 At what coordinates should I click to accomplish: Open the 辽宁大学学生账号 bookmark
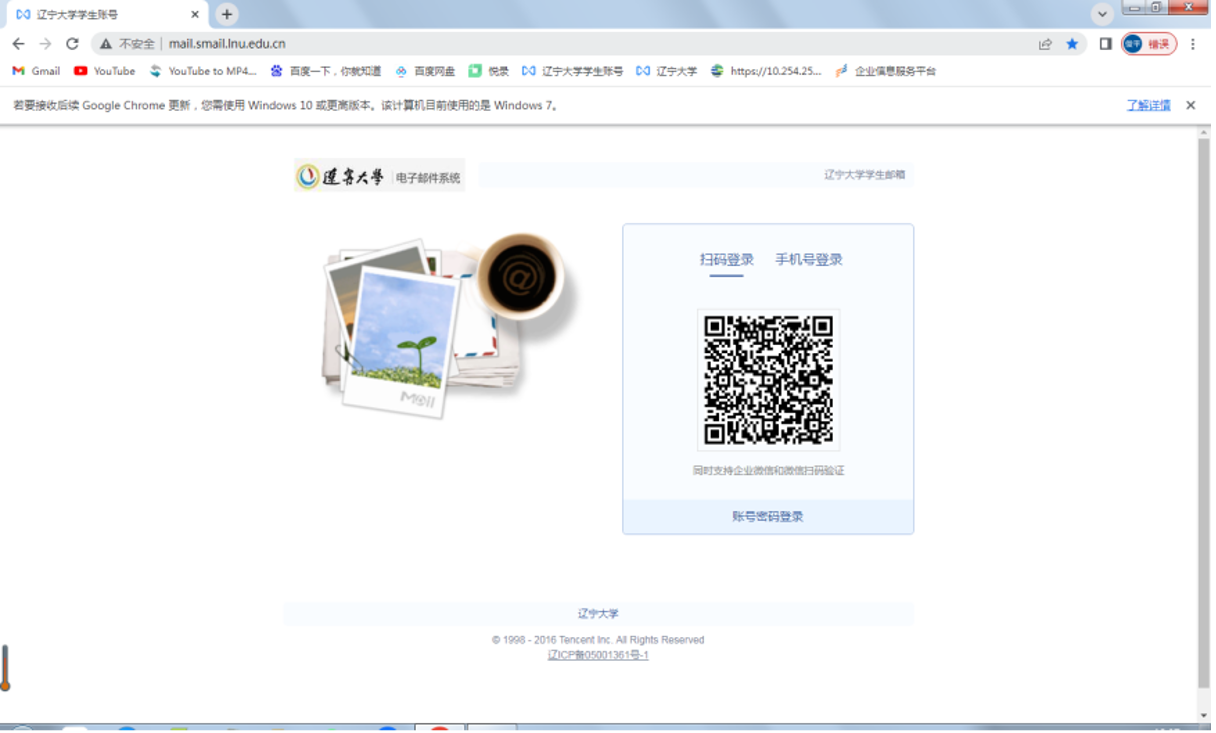573,71
